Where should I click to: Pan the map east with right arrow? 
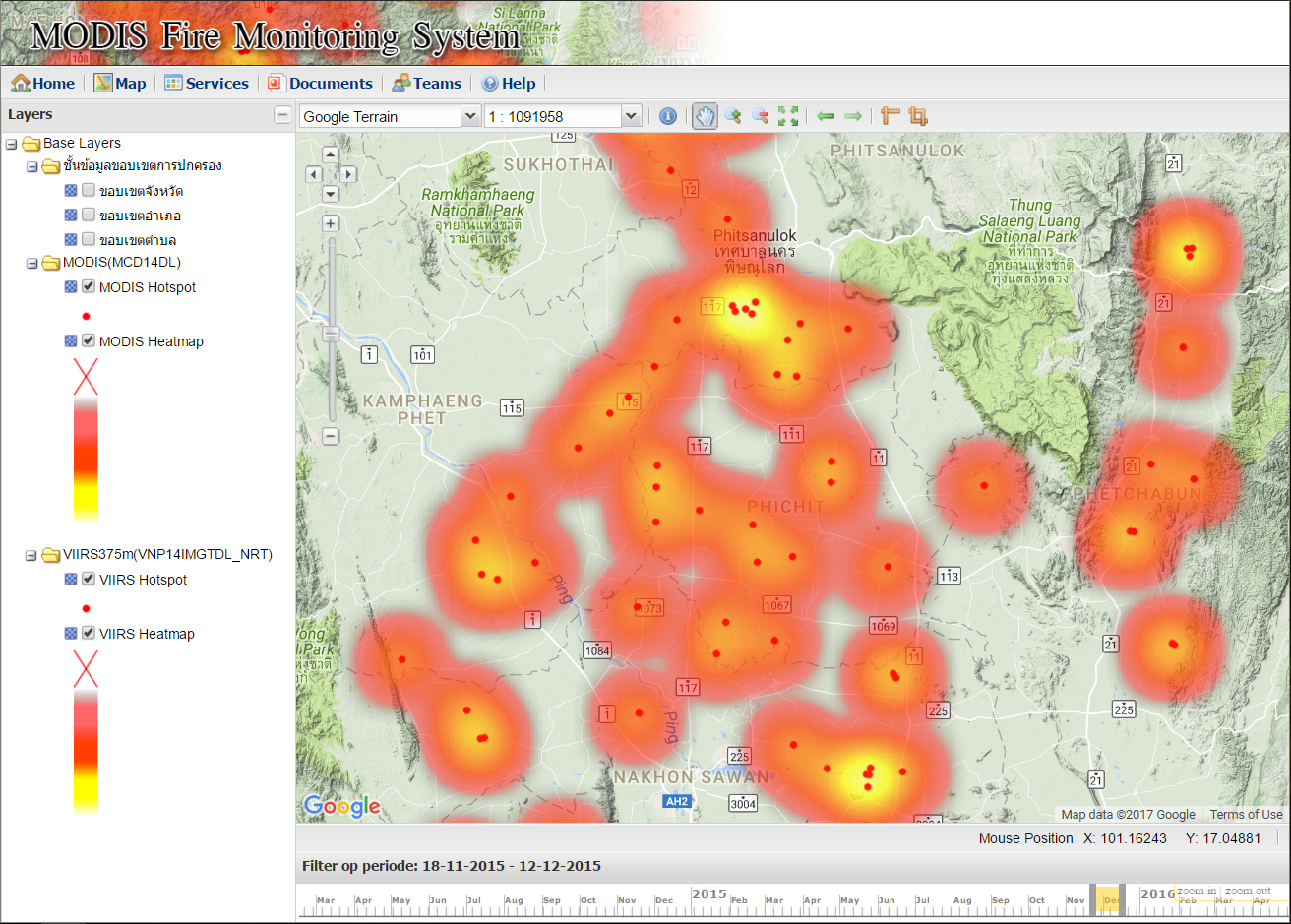tap(347, 174)
